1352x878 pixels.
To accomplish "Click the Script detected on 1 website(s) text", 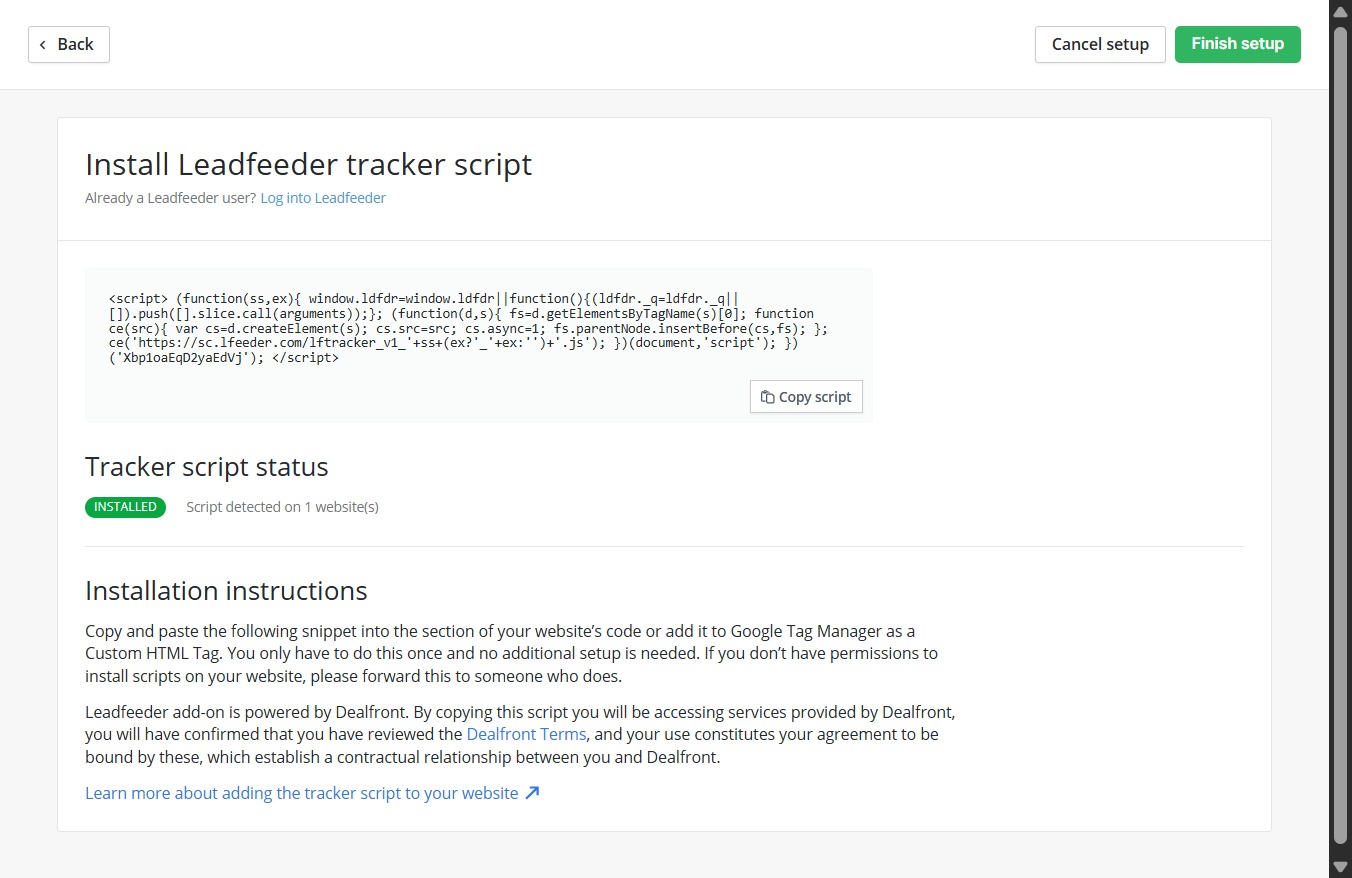I will pyautogui.click(x=282, y=507).
